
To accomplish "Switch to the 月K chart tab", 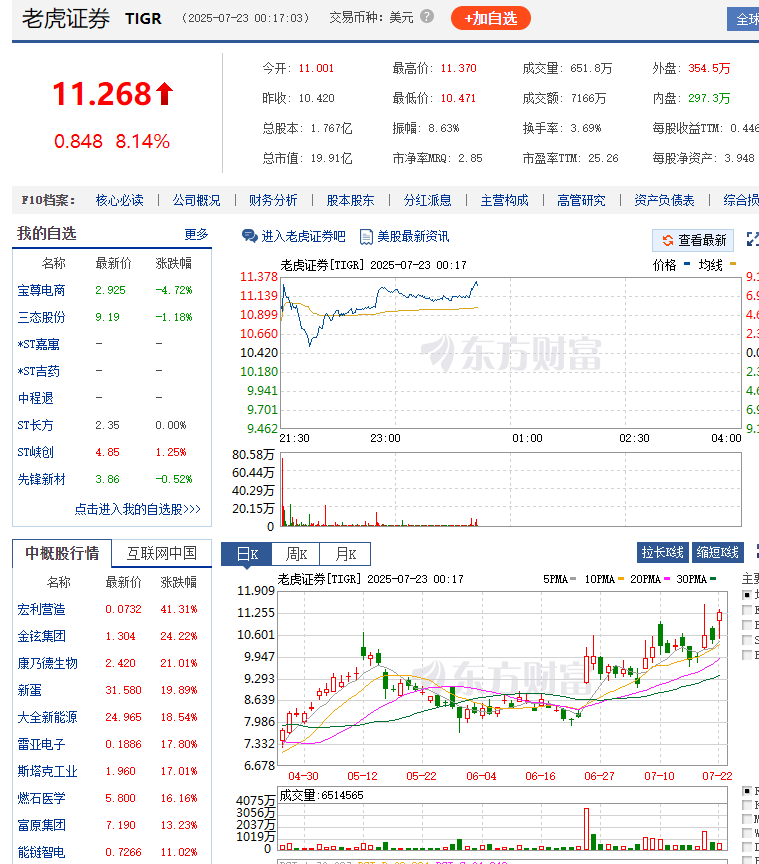I will click(345, 554).
